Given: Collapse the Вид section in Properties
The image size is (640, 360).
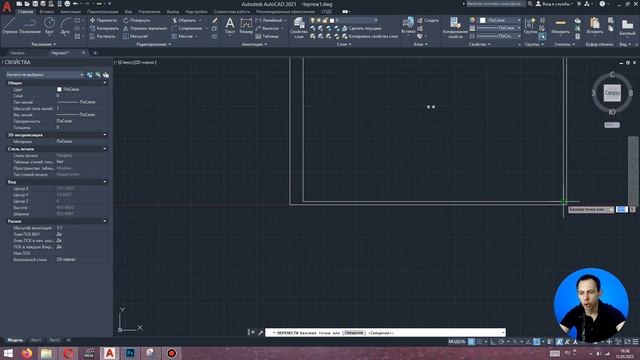Looking at the screenshot, I should pyautogui.click(x=105, y=182).
